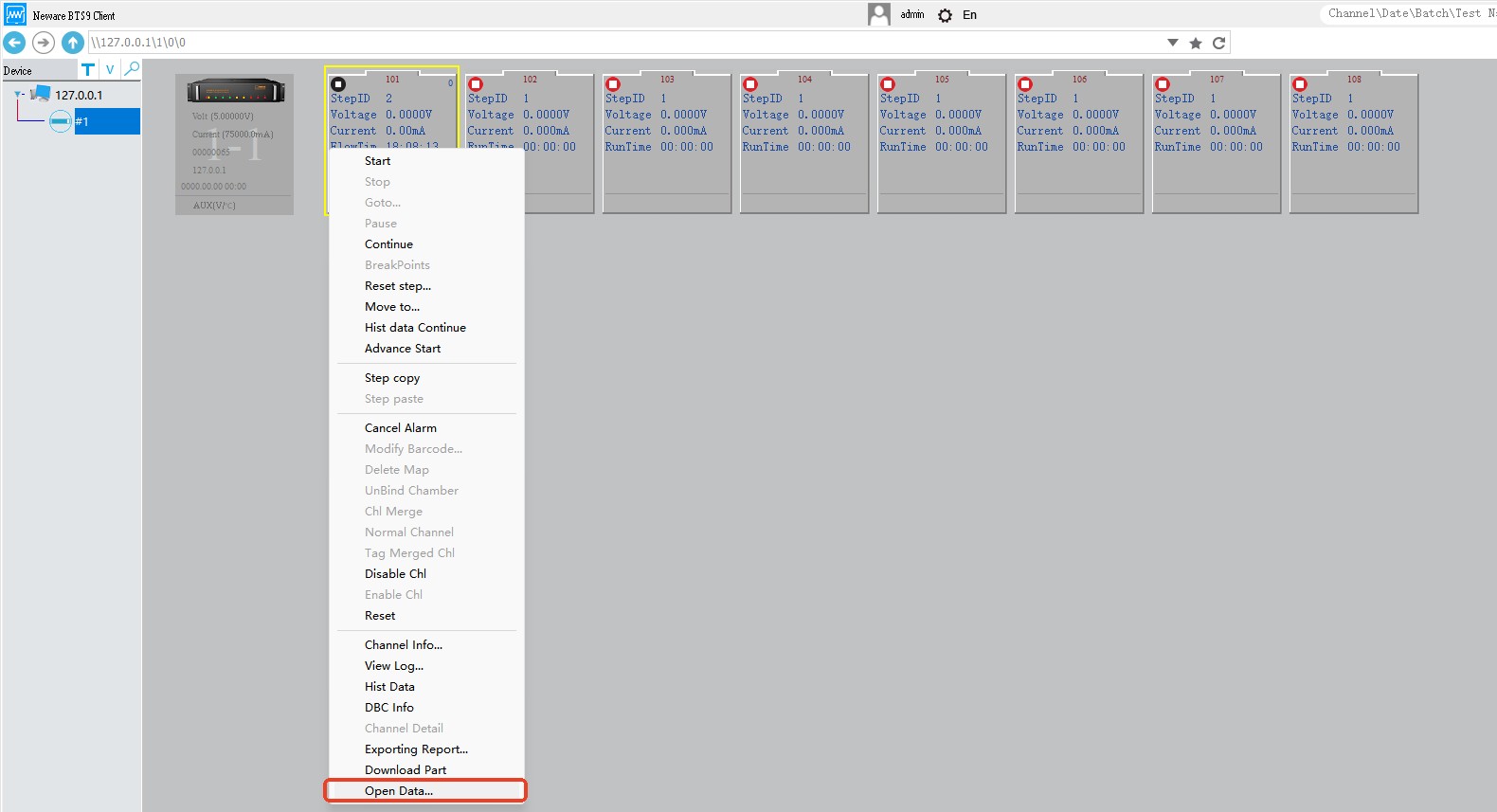This screenshot has width=1497, height=812.
Task: Select the channel 103 card
Action: coord(667,143)
